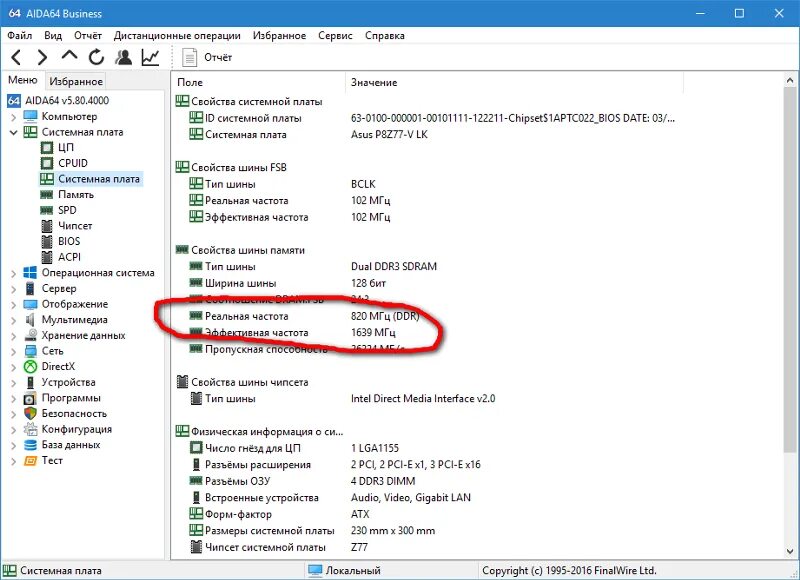The width and height of the screenshot is (800, 580).
Task: Open the Справка menu
Action: [385, 36]
